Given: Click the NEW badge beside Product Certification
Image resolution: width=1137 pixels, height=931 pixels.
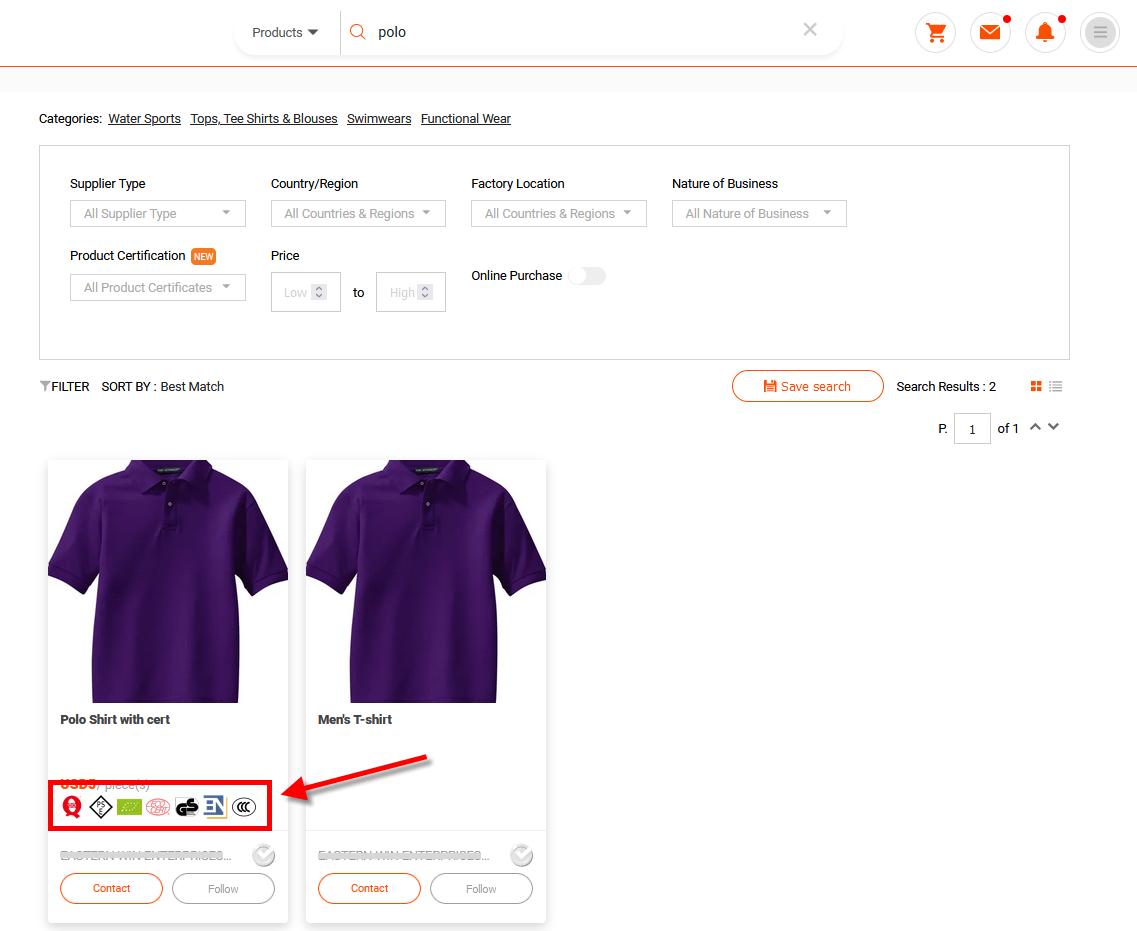Looking at the screenshot, I should click(x=203, y=256).
